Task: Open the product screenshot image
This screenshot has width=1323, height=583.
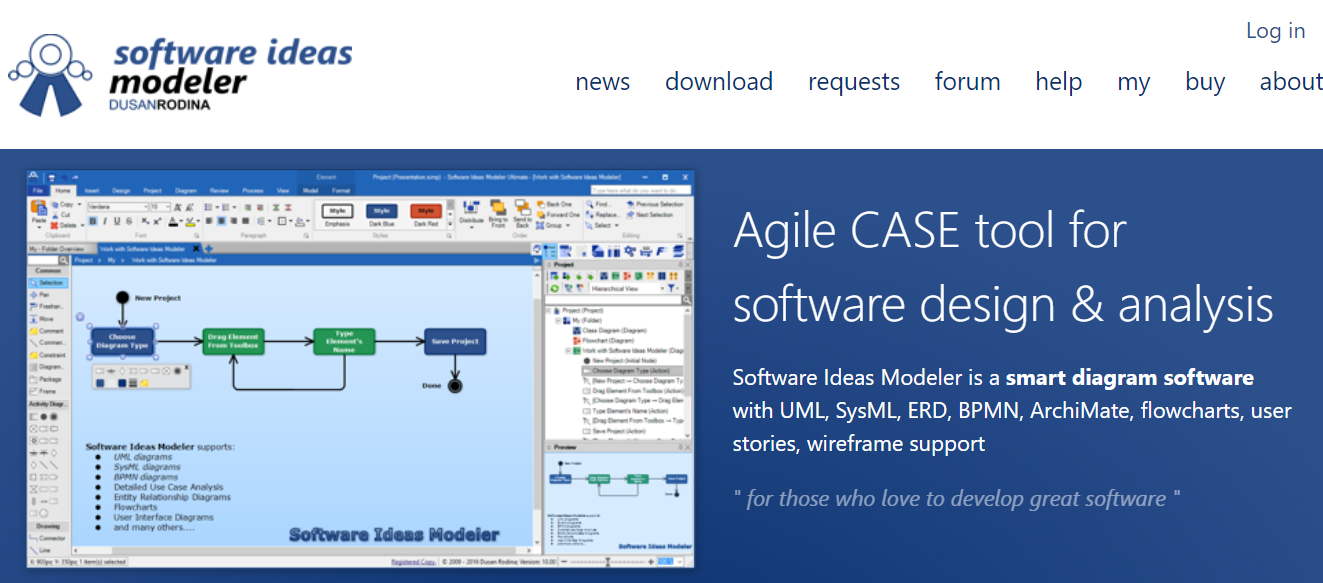Action: 360,369
